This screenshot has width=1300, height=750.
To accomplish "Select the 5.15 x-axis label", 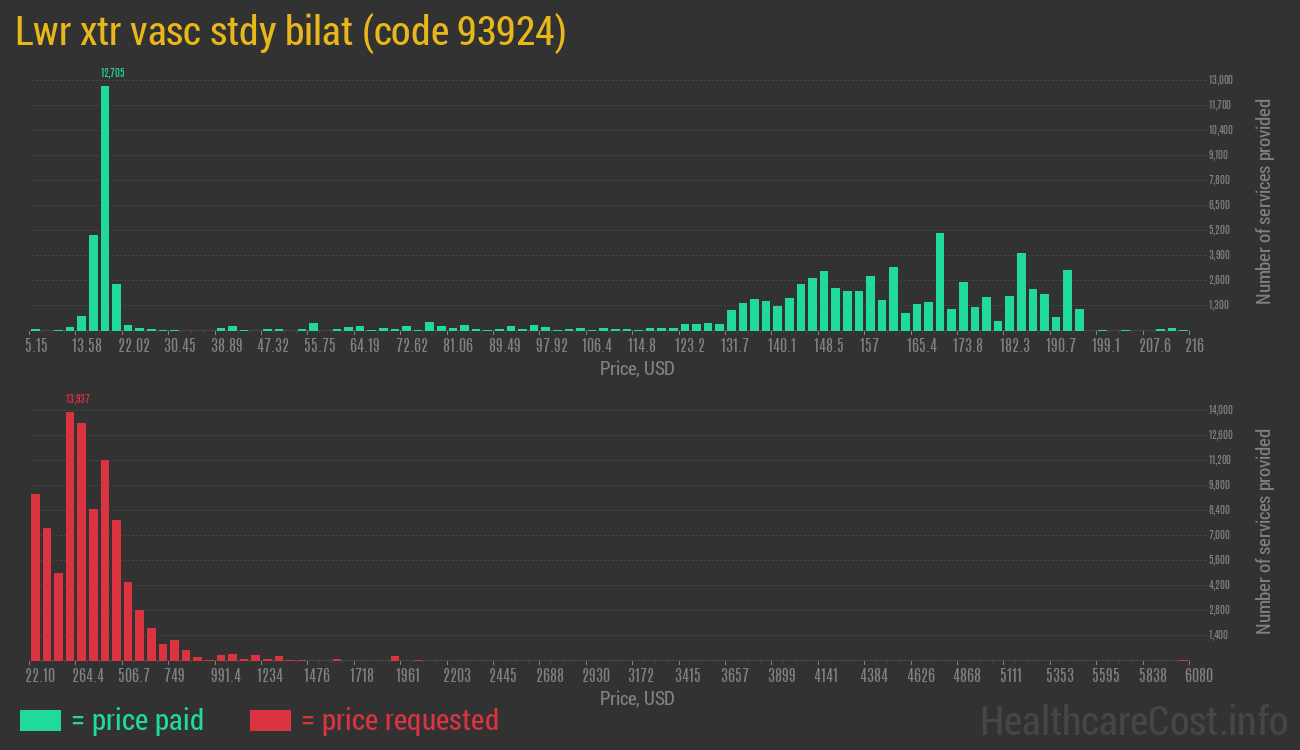I will click(x=37, y=345).
